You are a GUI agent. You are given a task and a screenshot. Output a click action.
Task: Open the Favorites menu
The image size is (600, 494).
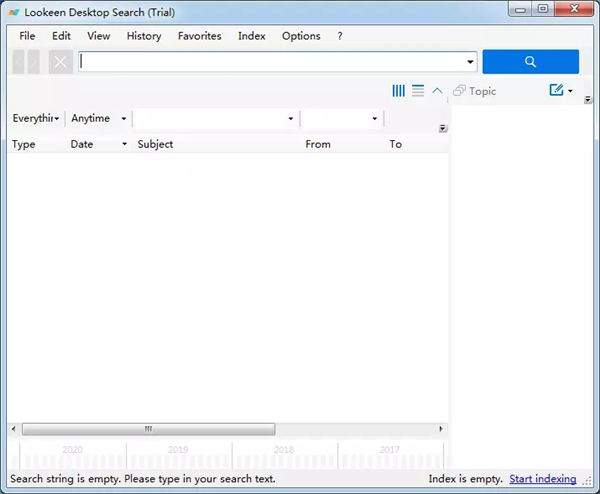click(200, 36)
